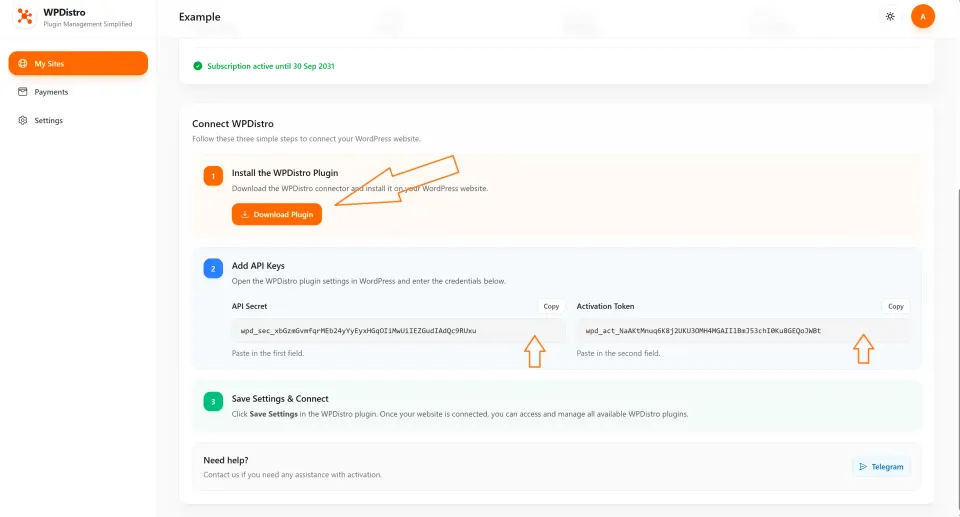Click the WPDistro logo icon
Image resolution: width=960 pixels, height=517 pixels.
24,17
